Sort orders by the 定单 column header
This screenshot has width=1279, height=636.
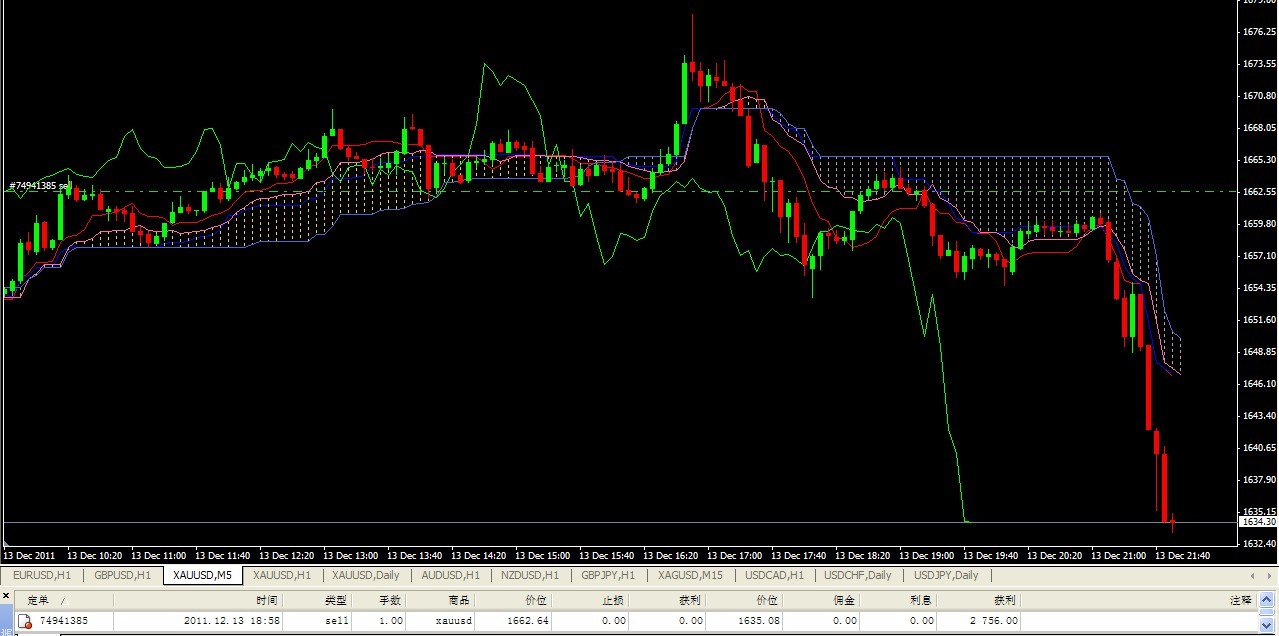coord(38,600)
